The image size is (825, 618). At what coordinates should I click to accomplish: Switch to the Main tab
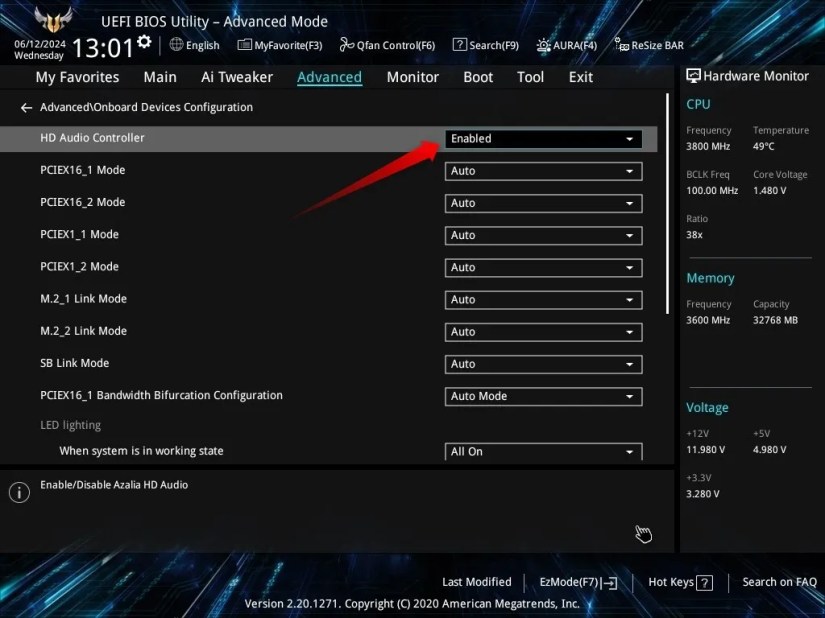tap(160, 77)
